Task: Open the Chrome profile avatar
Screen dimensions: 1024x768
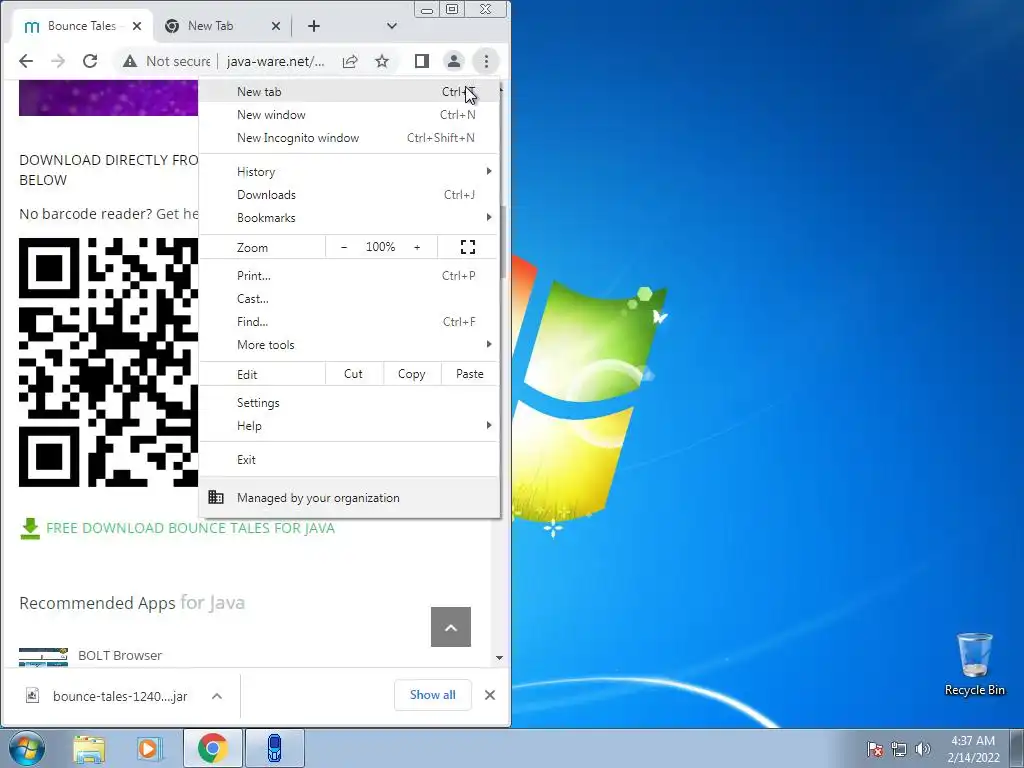Action: (453, 61)
